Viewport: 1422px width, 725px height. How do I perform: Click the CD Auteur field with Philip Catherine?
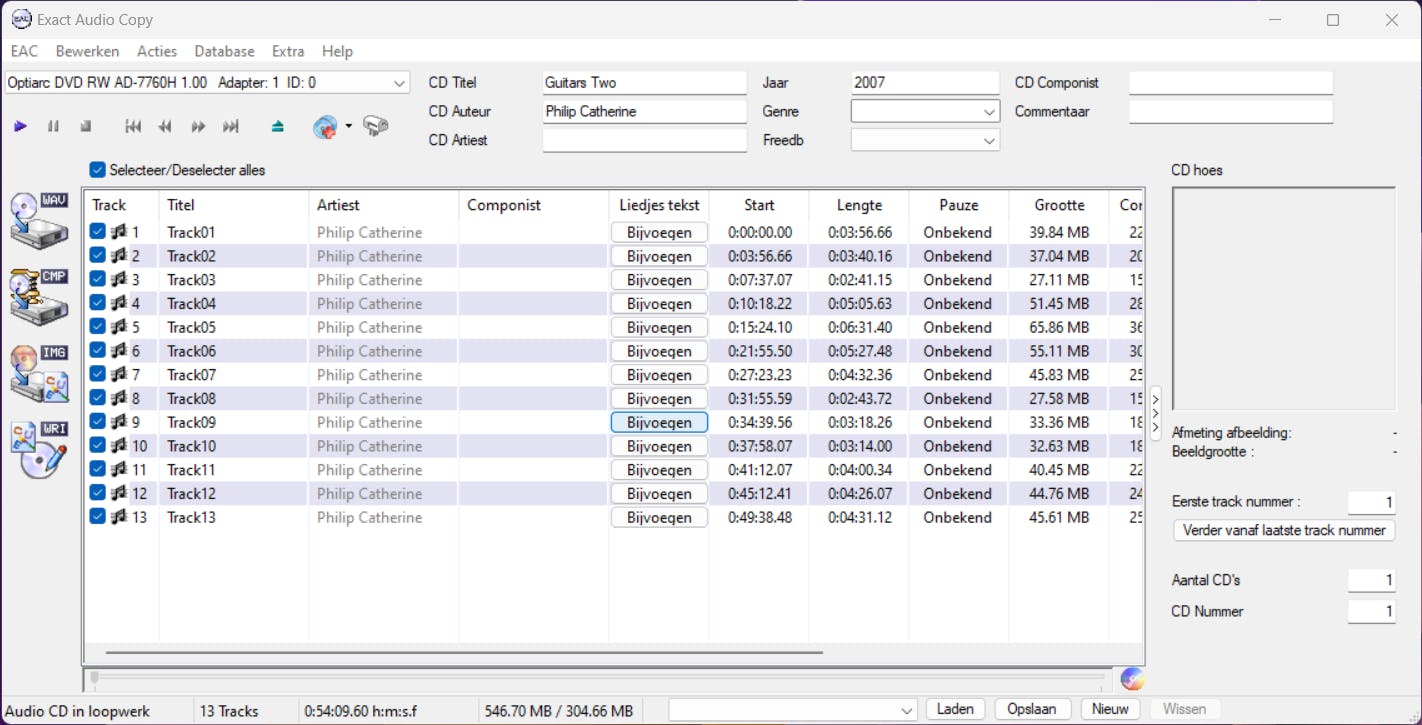[x=645, y=112]
